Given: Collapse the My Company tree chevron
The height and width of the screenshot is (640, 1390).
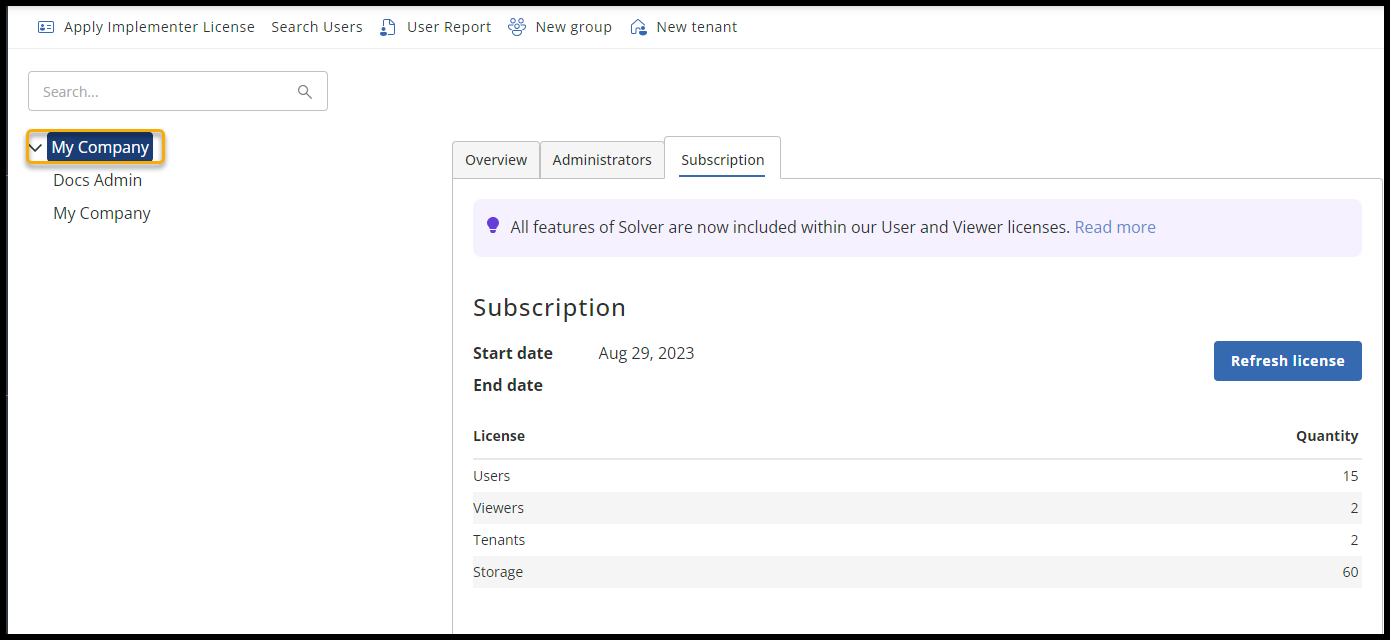Looking at the screenshot, I should (36, 148).
